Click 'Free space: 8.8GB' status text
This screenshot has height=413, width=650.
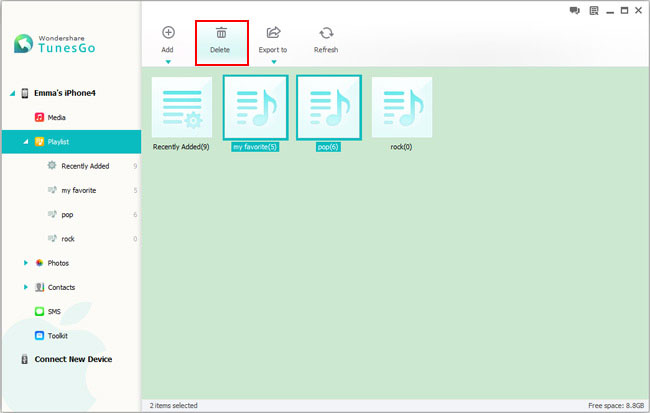tap(616, 406)
